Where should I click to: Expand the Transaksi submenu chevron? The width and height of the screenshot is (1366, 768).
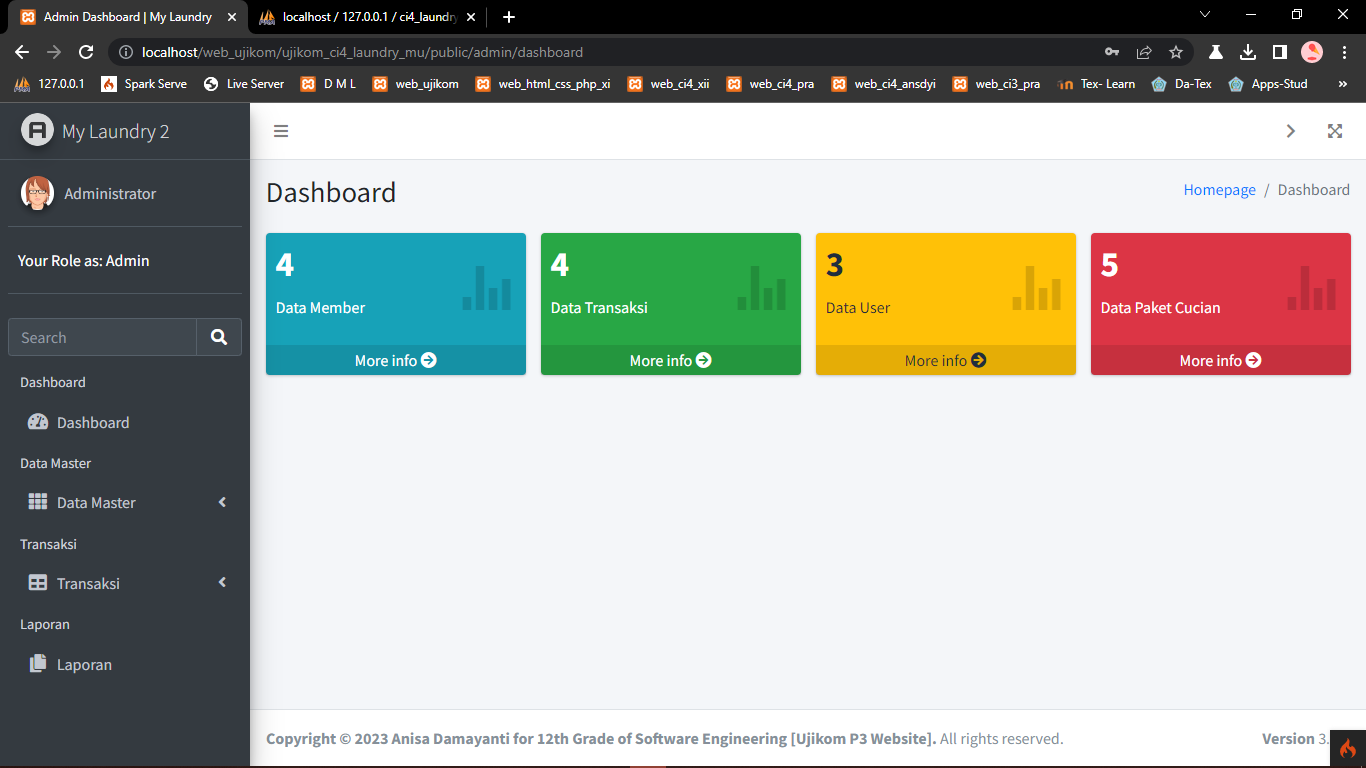pos(221,583)
